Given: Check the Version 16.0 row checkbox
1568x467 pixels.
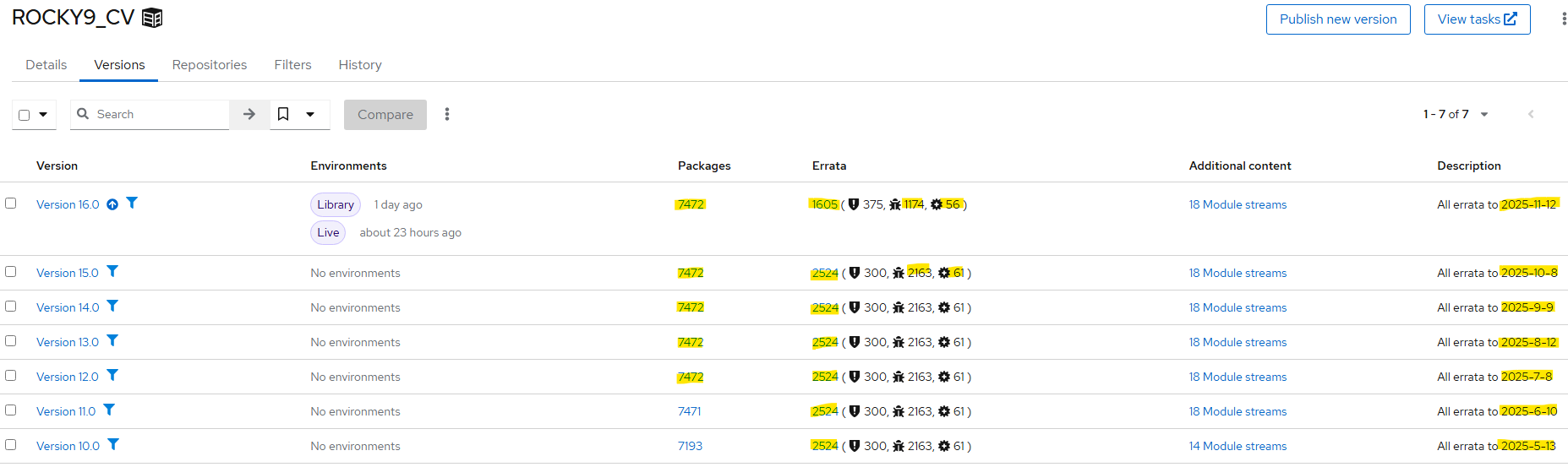Looking at the screenshot, I should [11, 203].
